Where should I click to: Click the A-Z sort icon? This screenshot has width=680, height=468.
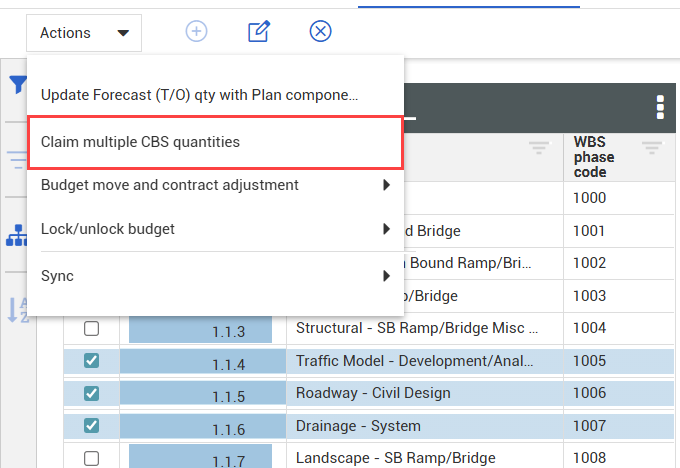(x=17, y=310)
